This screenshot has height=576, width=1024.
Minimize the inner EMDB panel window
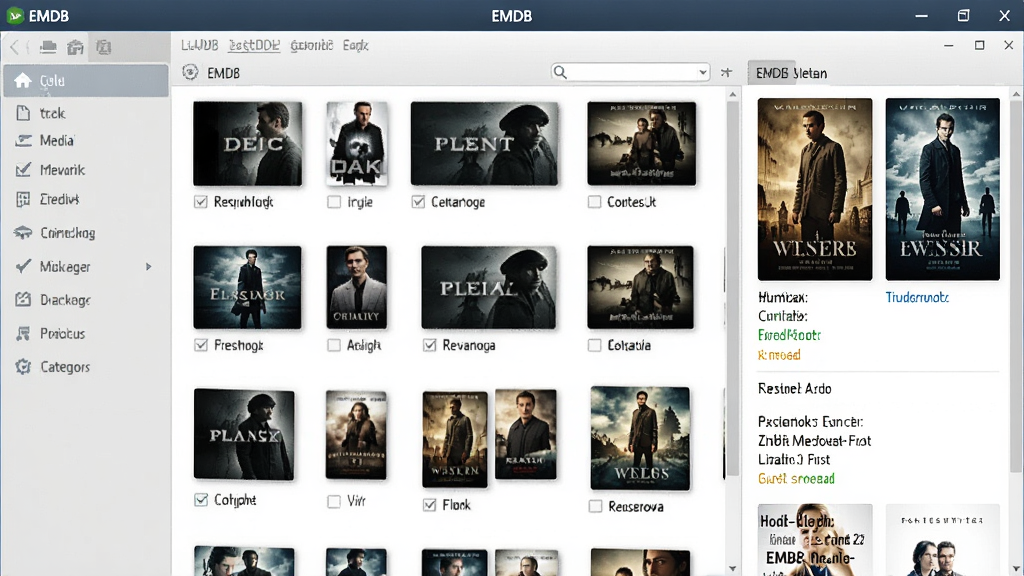pyautogui.click(x=948, y=45)
